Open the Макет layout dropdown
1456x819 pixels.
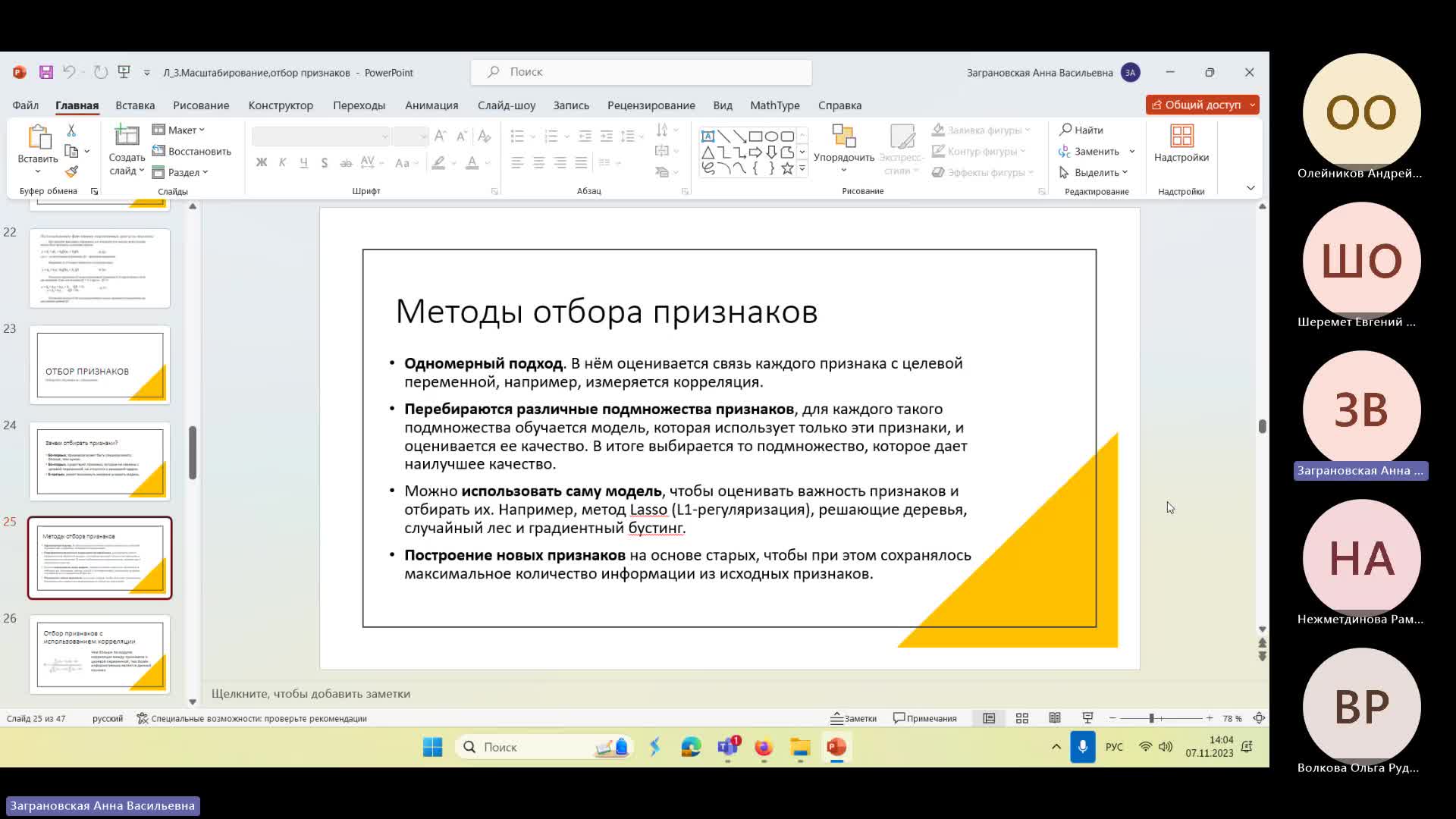(179, 130)
